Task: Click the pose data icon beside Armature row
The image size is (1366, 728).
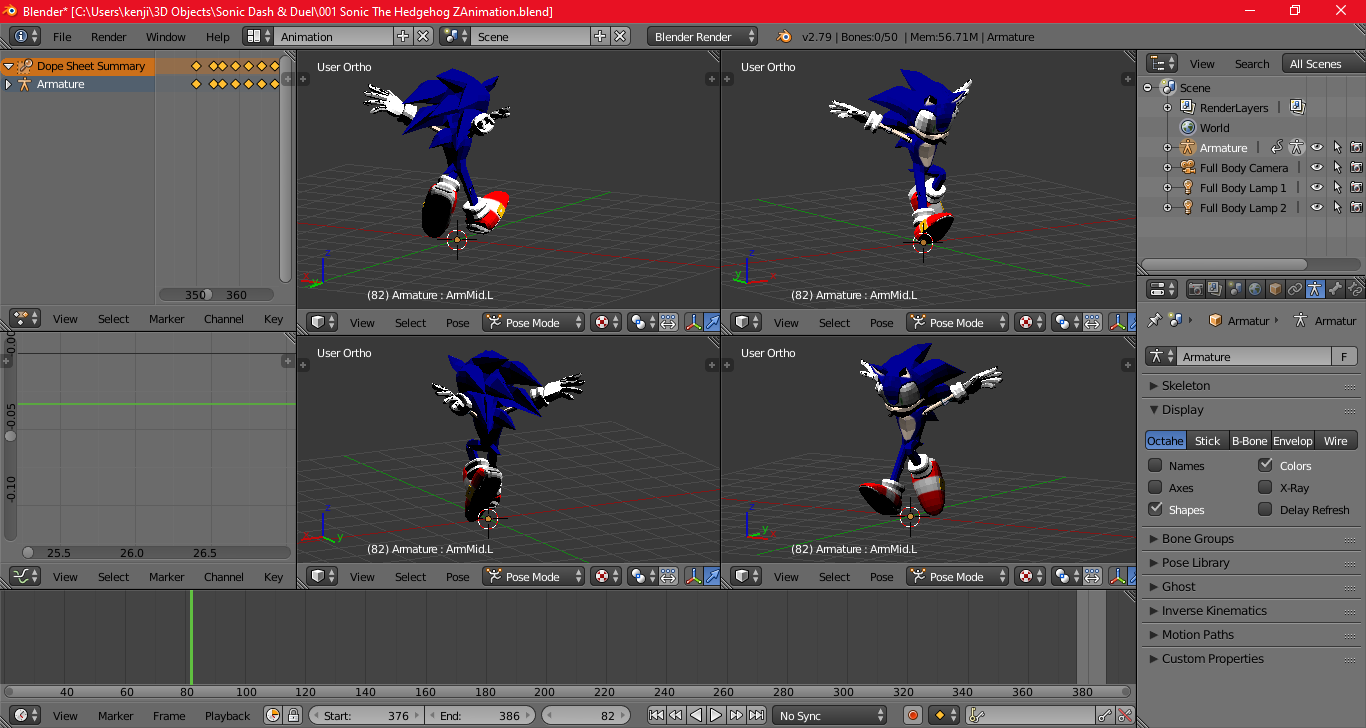Action: [1296, 148]
